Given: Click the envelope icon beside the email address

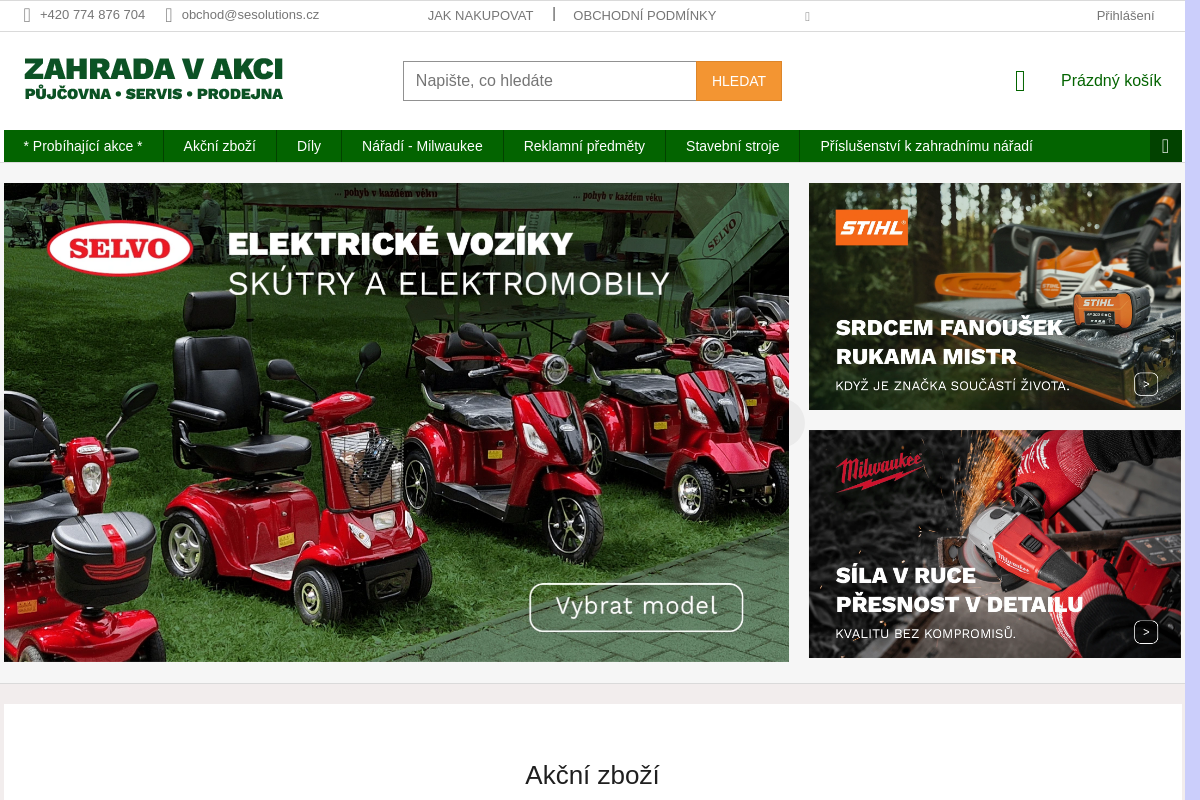Looking at the screenshot, I should [169, 15].
